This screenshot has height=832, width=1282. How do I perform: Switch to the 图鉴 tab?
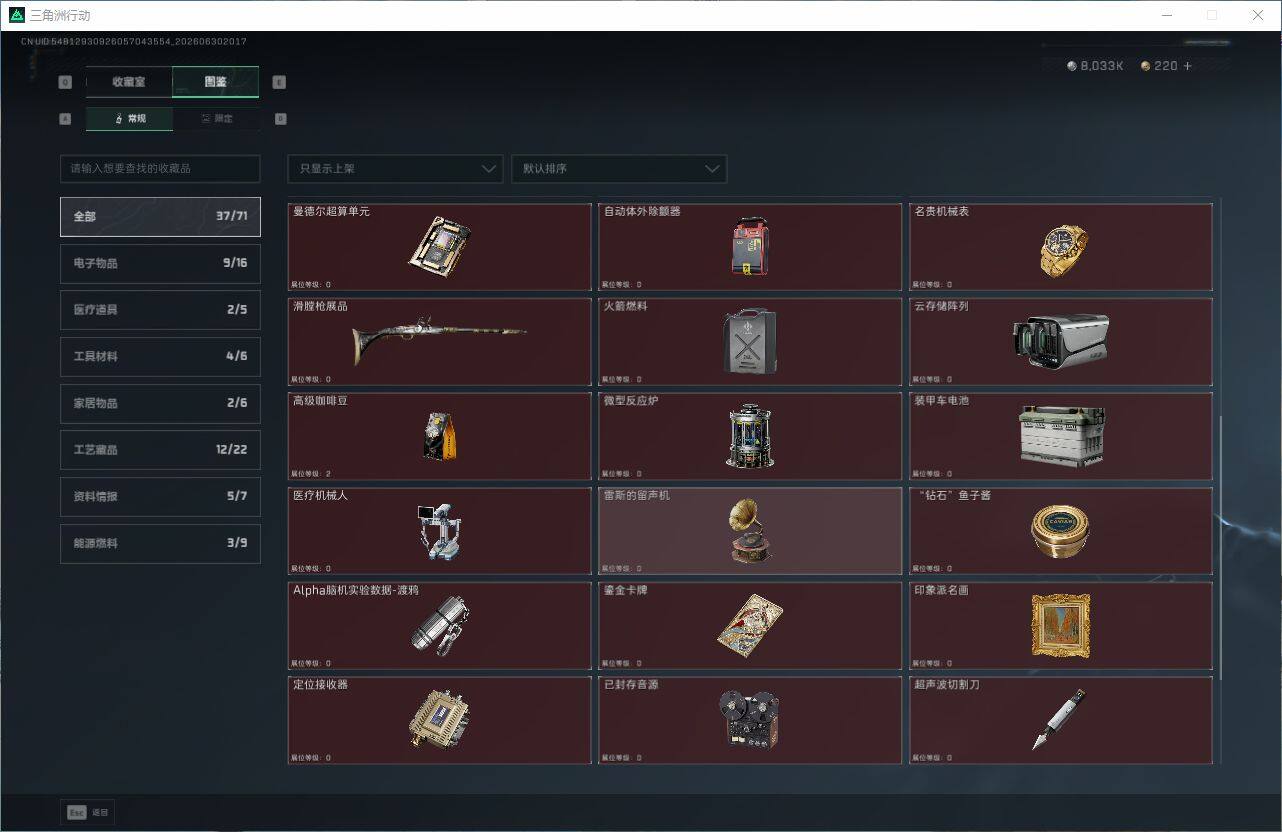[x=216, y=82]
